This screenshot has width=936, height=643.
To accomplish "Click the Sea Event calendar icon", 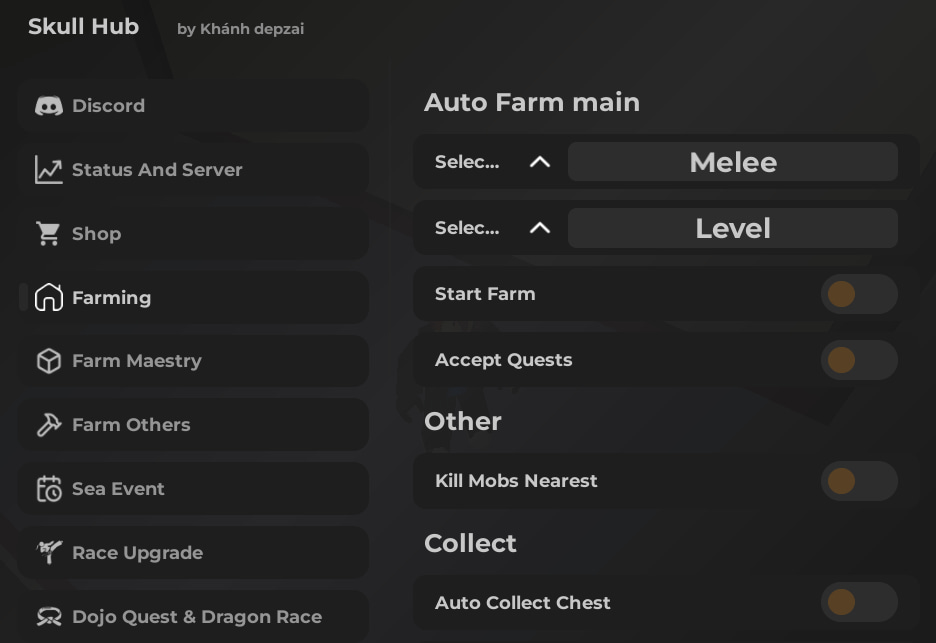I will (x=49, y=488).
